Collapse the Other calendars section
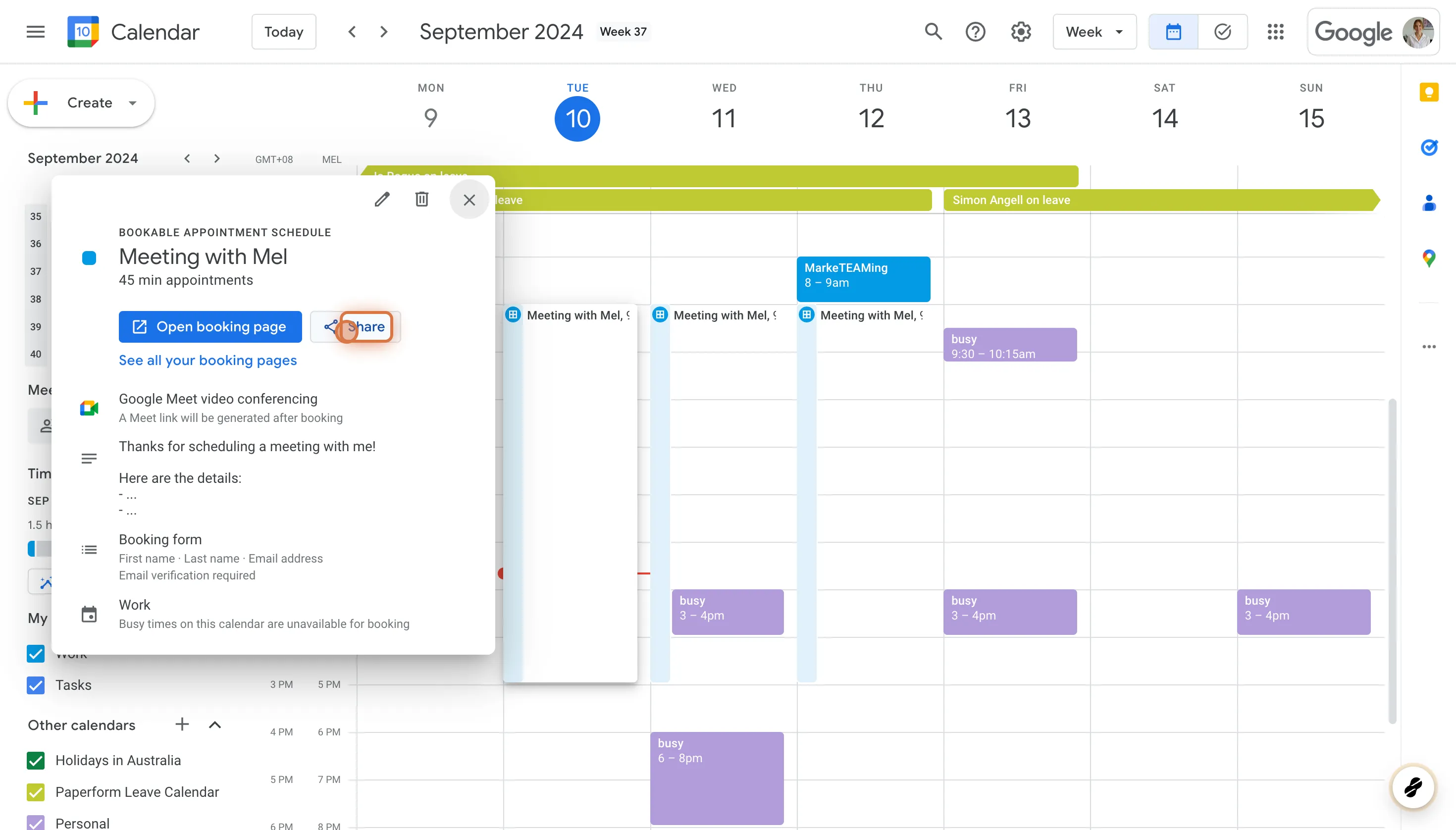This screenshot has width=1456, height=830. [215, 725]
